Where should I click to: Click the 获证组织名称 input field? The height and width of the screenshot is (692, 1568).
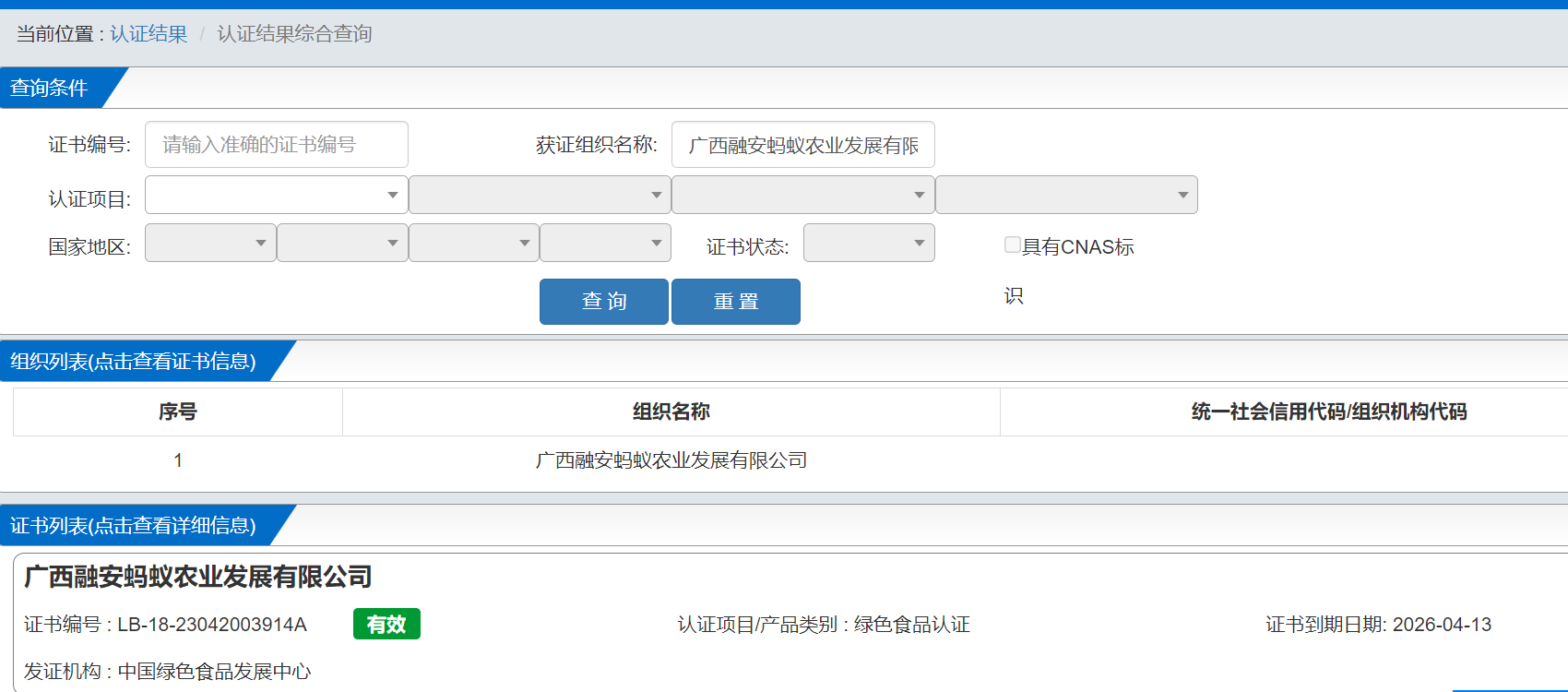(803, 145)
